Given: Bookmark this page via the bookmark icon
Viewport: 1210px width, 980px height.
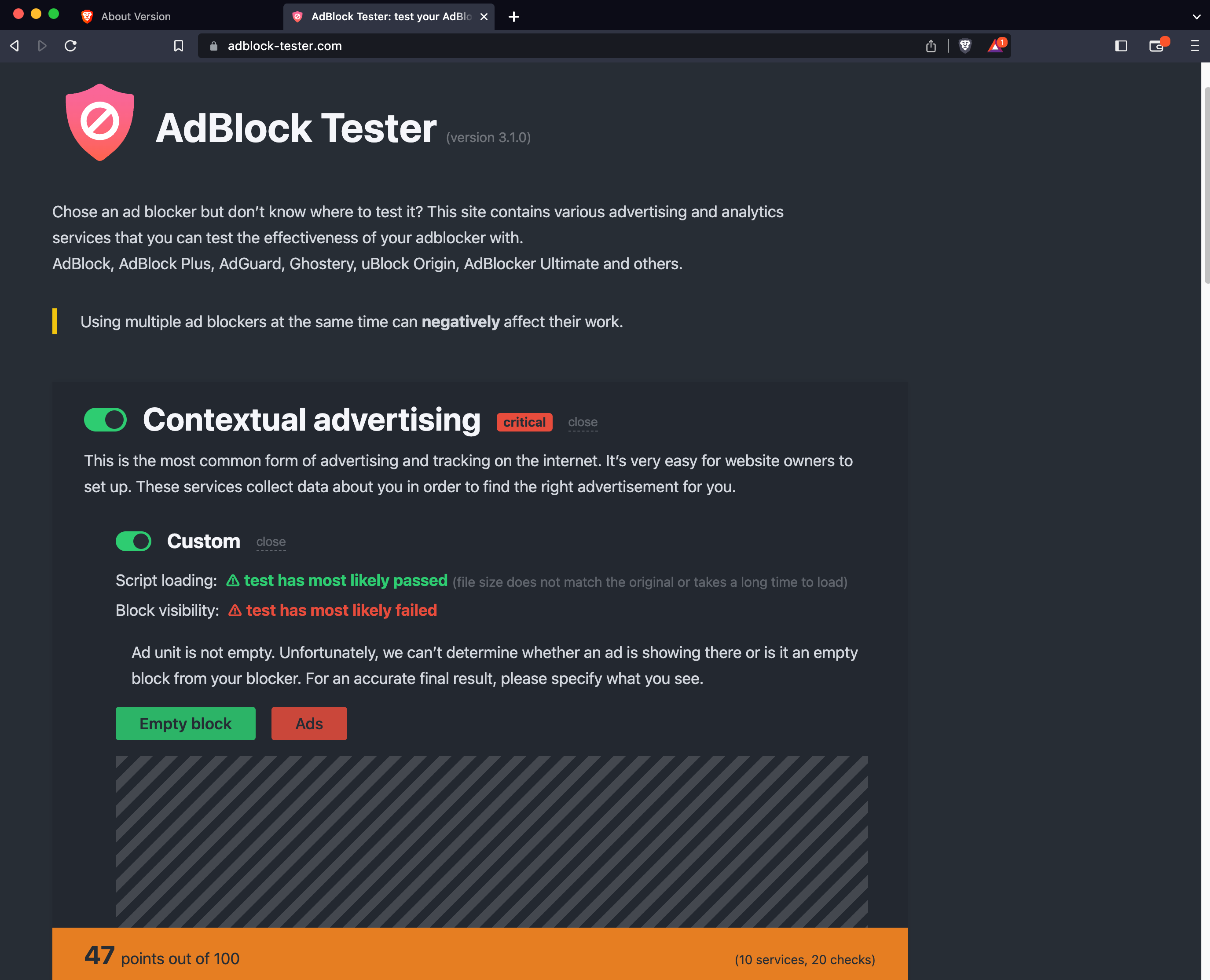Looking at the screenshot, I should (x=179, y=46).
